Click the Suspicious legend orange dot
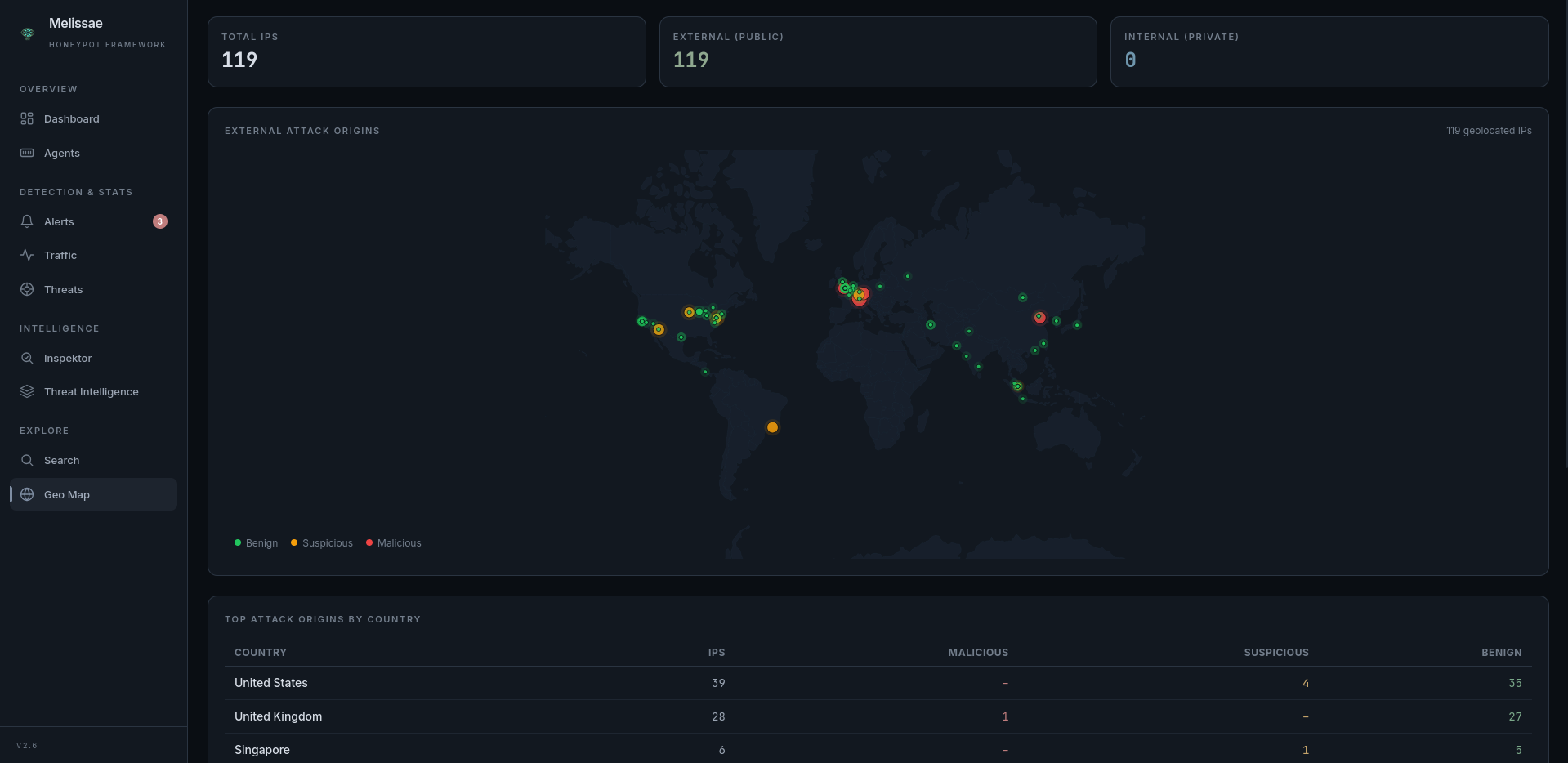Image resolution: width=1568 pixels, height=763 pixels. coord(294,542)
